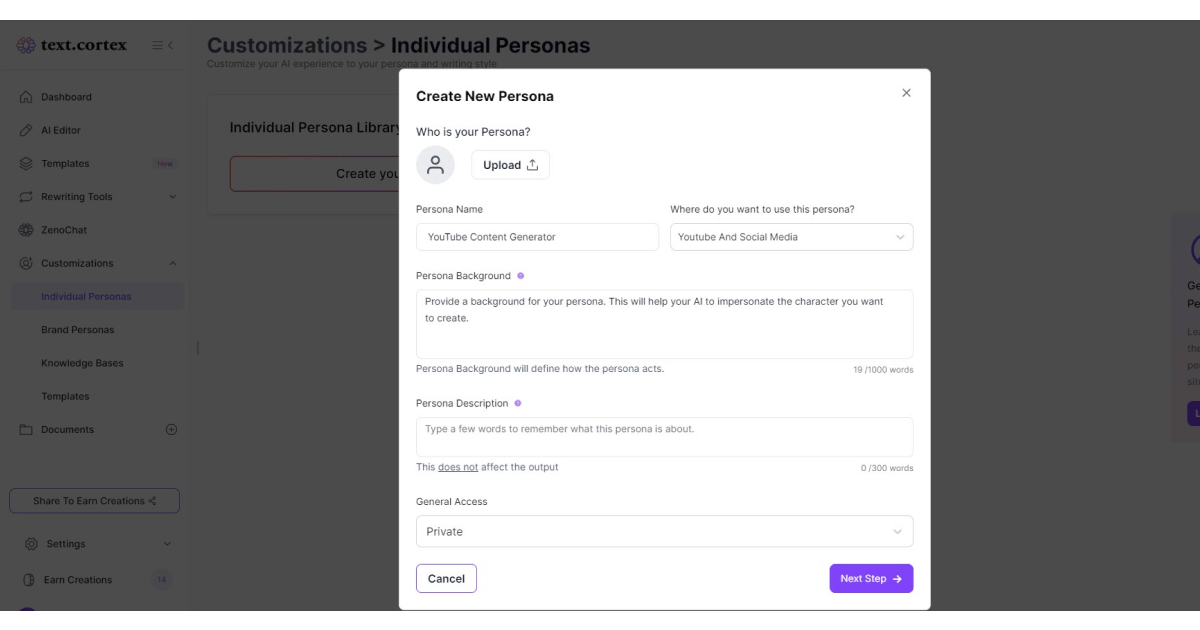1200x630 pixels.
Task: Click the Cancel button
Action: [446, 579]
